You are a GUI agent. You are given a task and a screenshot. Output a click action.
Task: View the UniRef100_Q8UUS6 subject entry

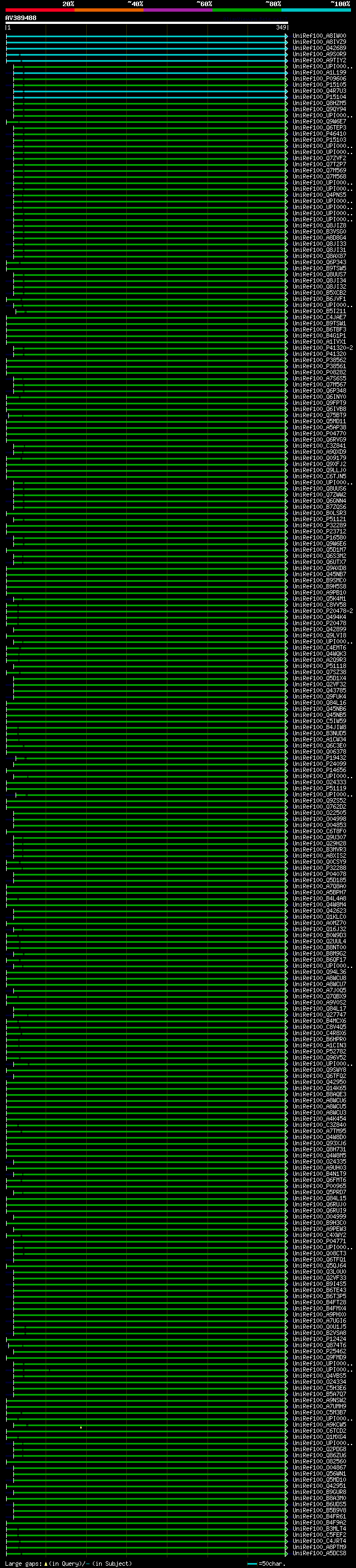coord(319,489)
